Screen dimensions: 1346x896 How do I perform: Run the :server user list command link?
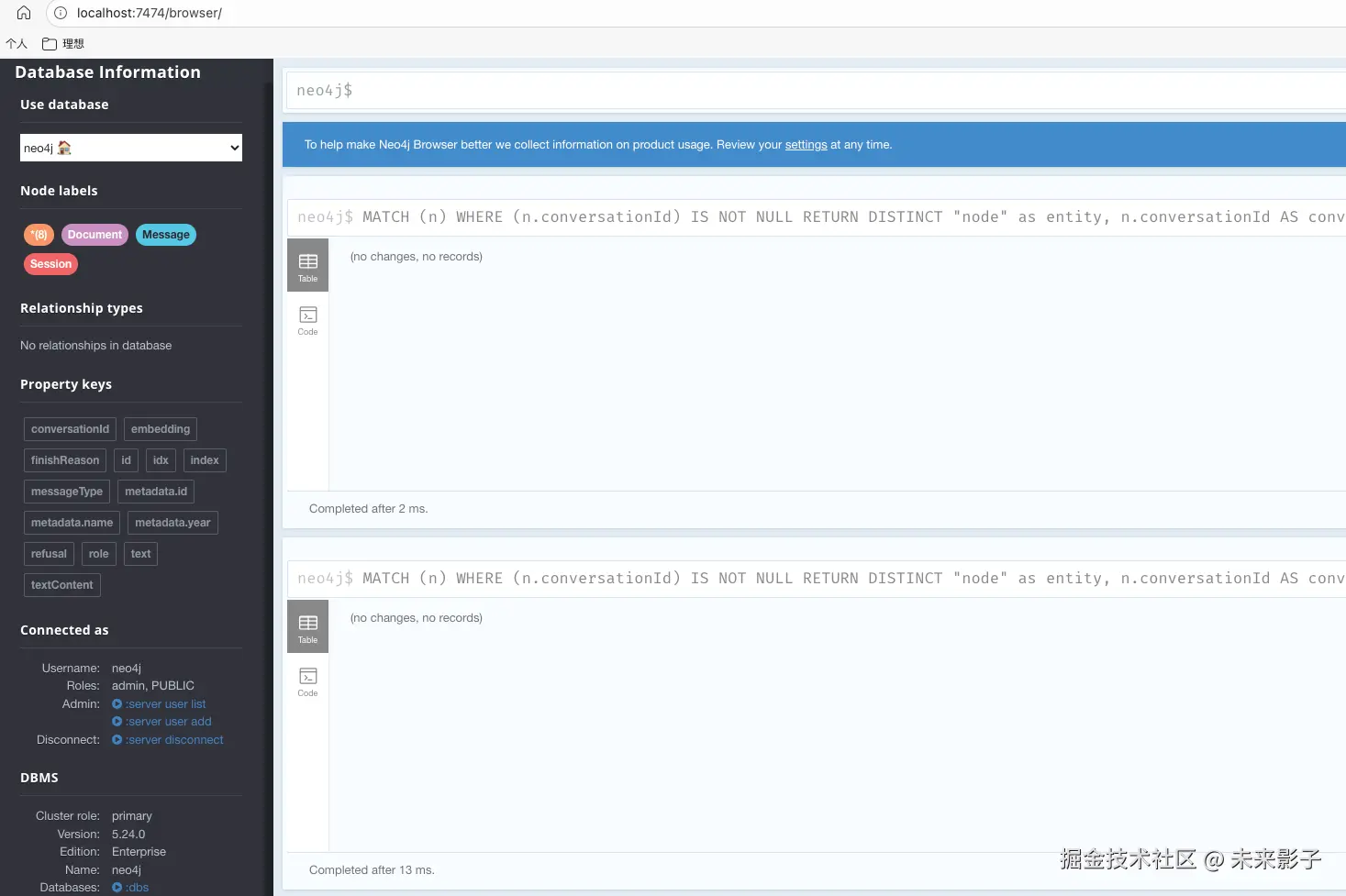tap(159, 704)
